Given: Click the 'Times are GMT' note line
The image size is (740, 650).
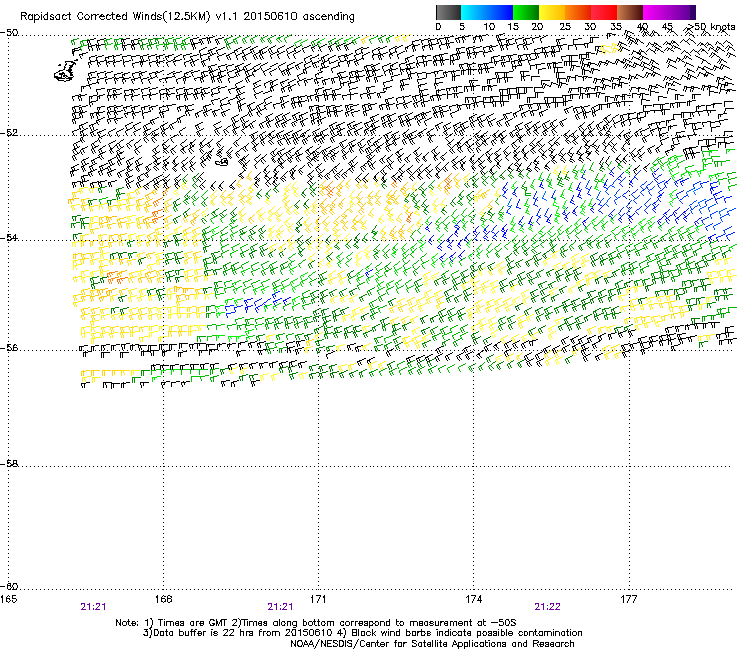Looking at the screenshot, I should pyautogui.click(x=316, y=623).
